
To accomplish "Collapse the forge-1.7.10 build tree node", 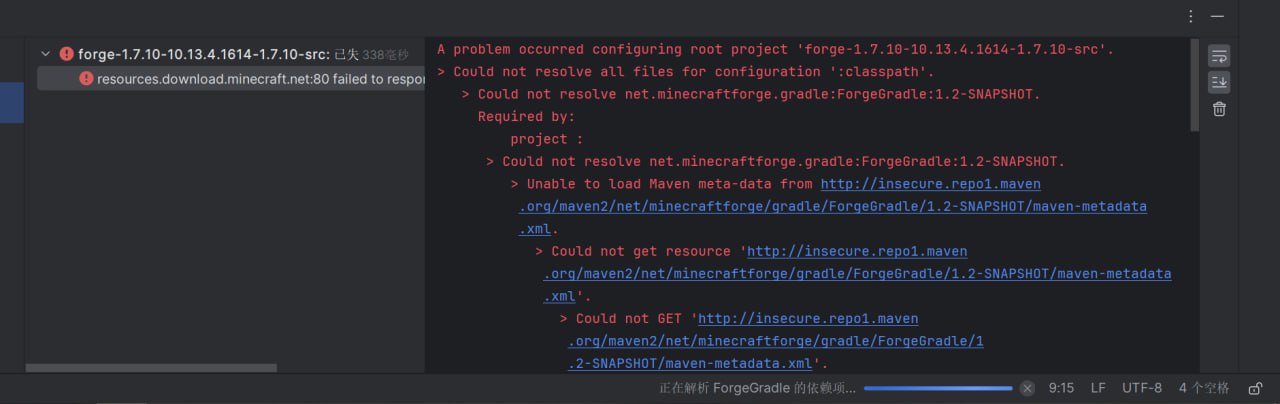I will (45, 54).
